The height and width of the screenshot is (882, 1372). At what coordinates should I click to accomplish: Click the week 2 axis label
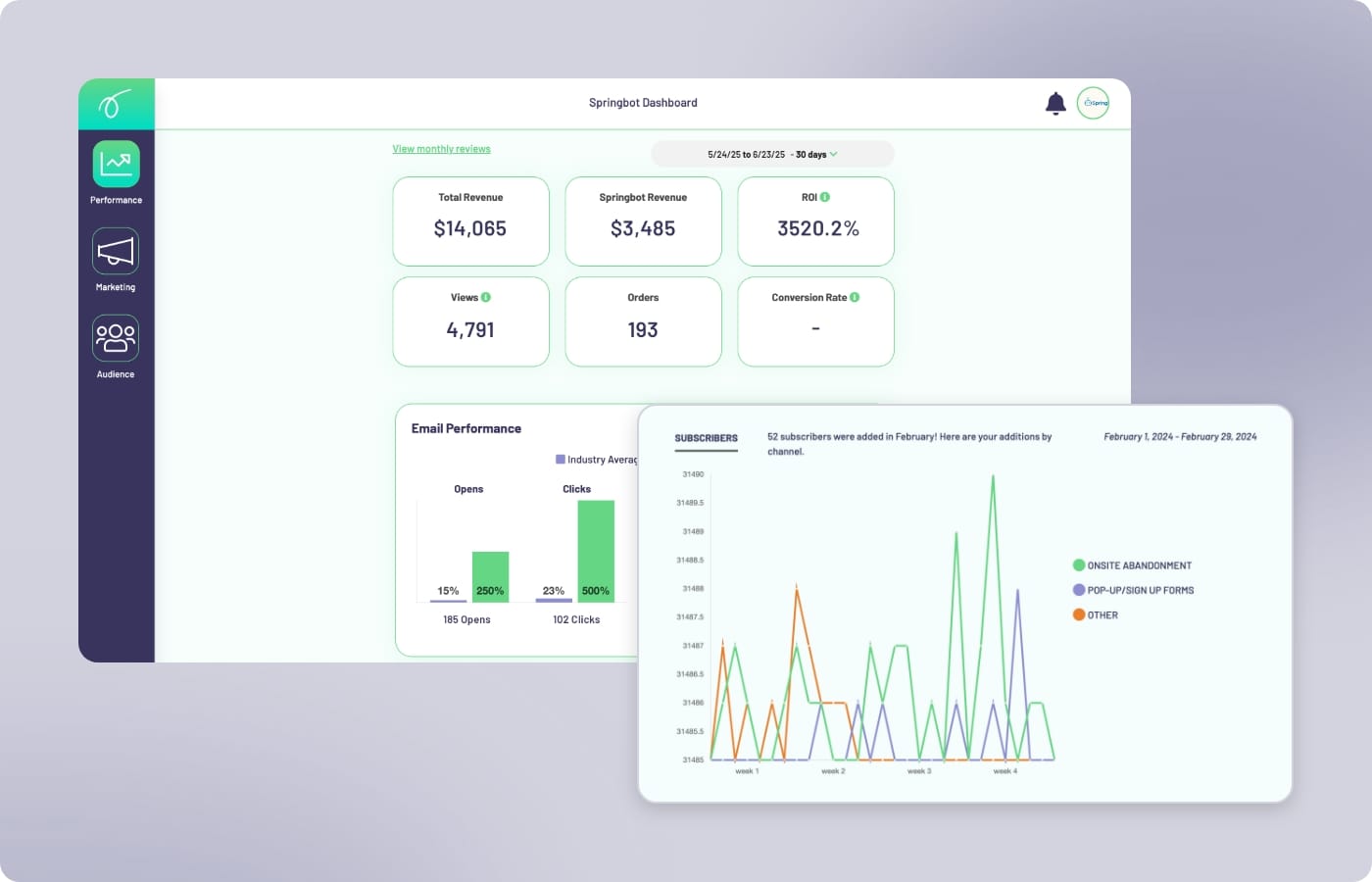[833, 771]
